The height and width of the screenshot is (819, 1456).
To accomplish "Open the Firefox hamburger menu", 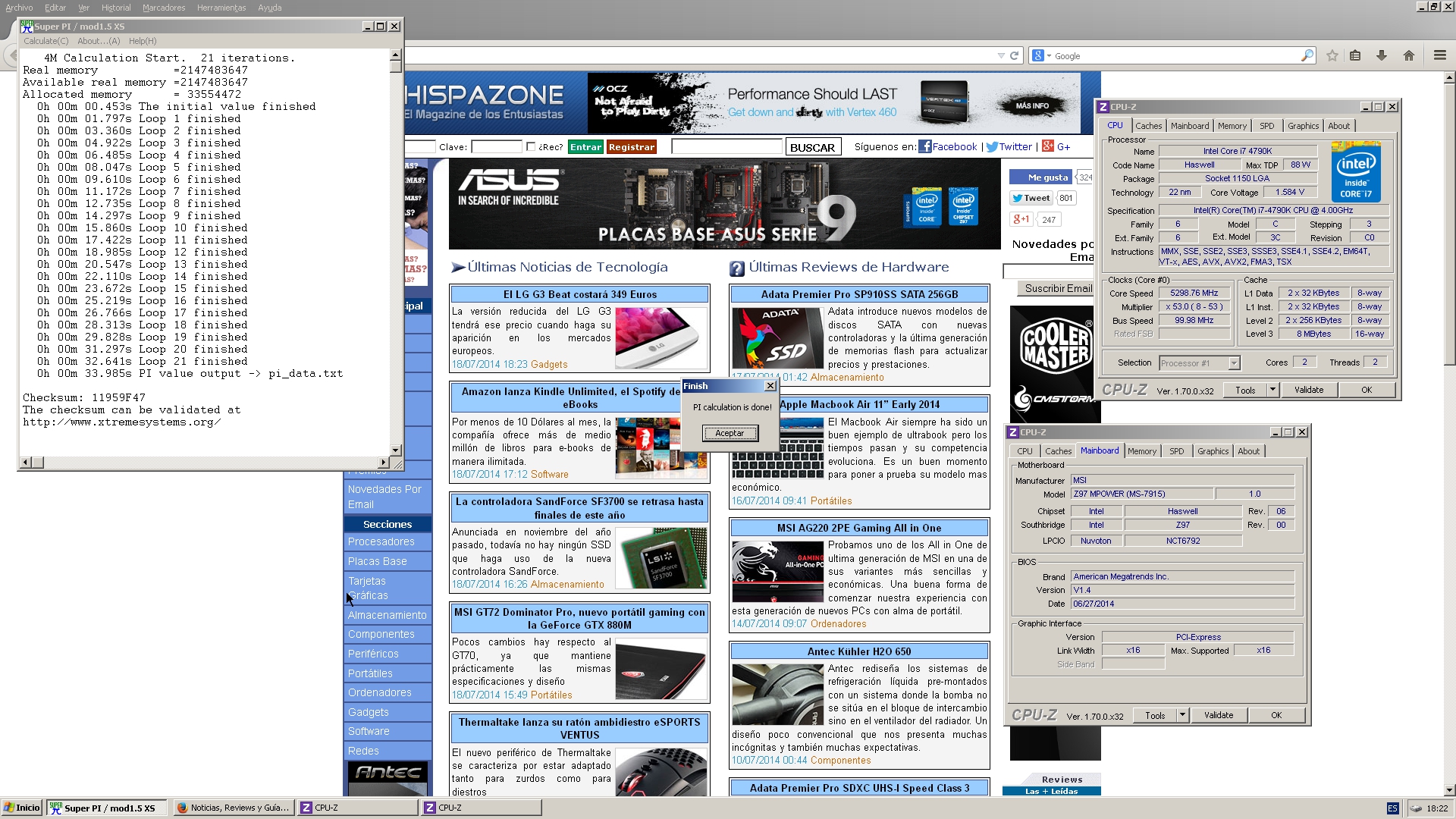I will click(1439, 55).
